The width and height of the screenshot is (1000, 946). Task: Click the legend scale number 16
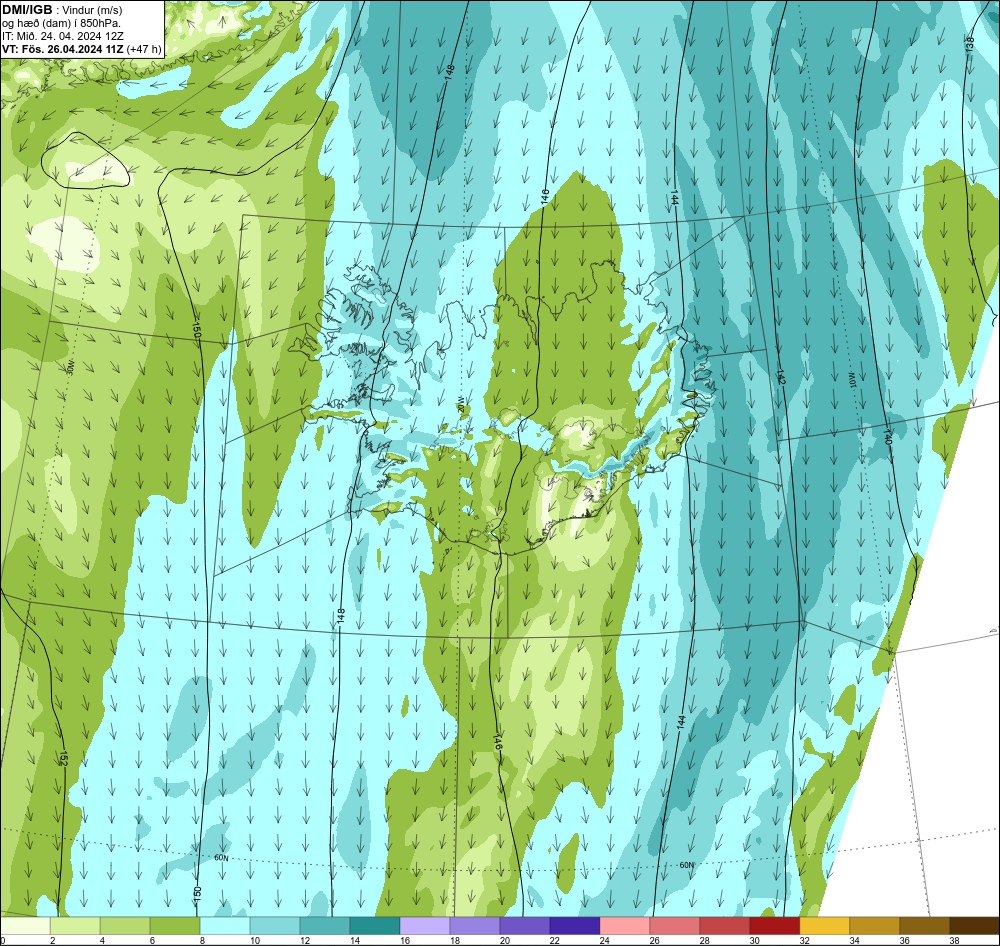pos(404,940)
